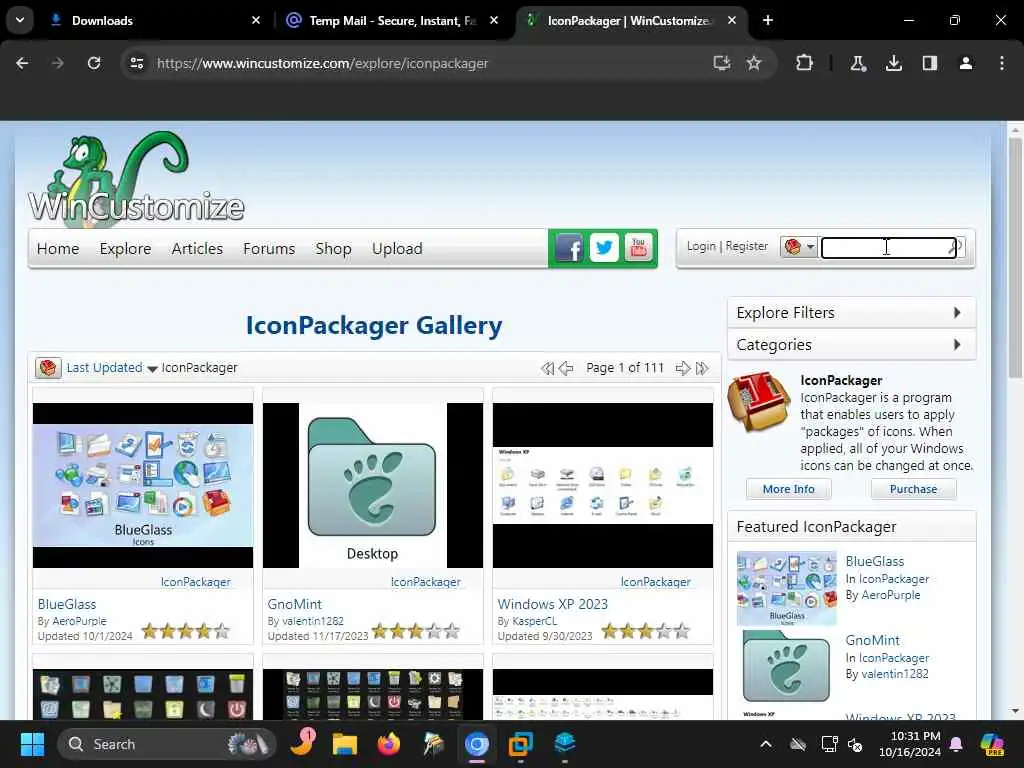Open the Facebook social icon
Viewport: 1024px width, 768px height.
569,248
